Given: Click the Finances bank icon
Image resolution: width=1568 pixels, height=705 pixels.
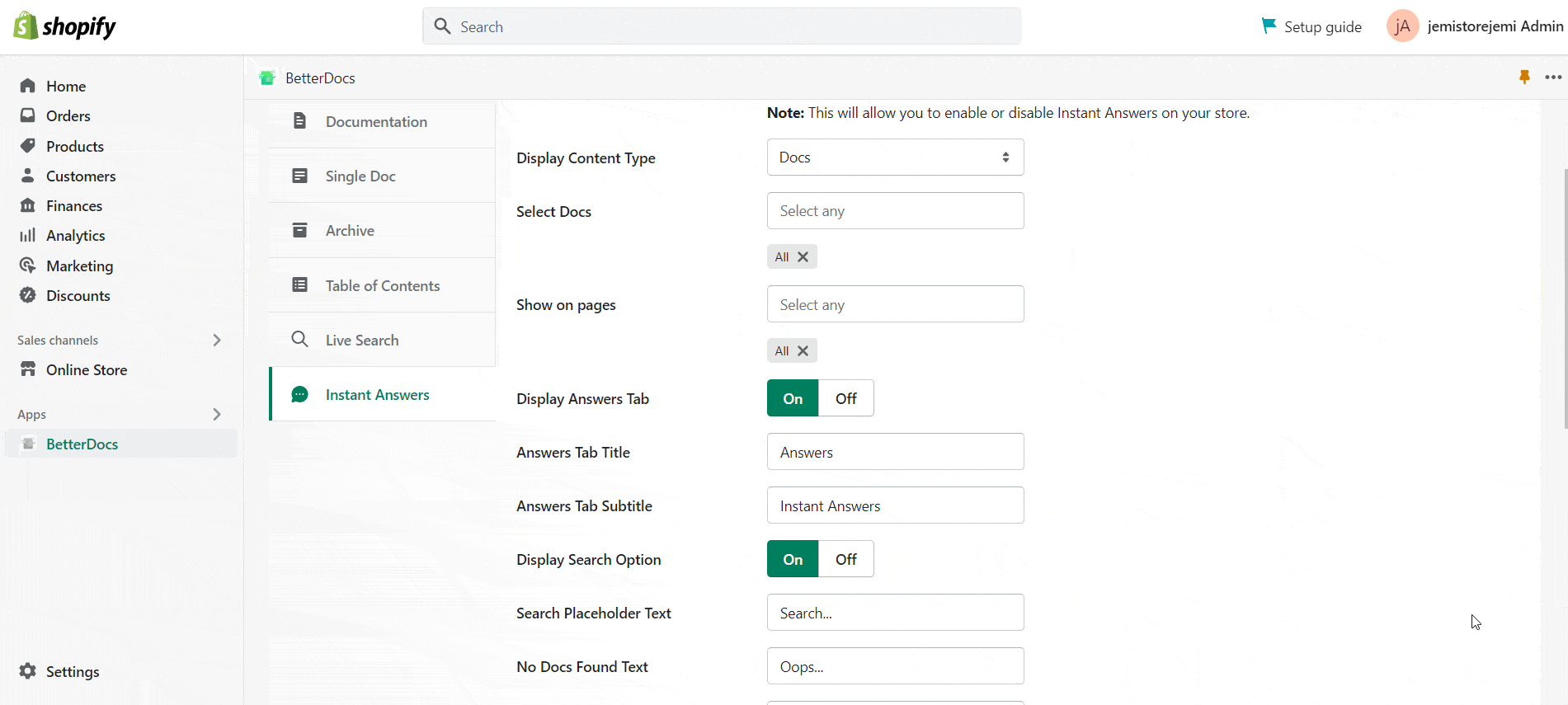Looking at the screenshot, I should [x=28, y=205].
